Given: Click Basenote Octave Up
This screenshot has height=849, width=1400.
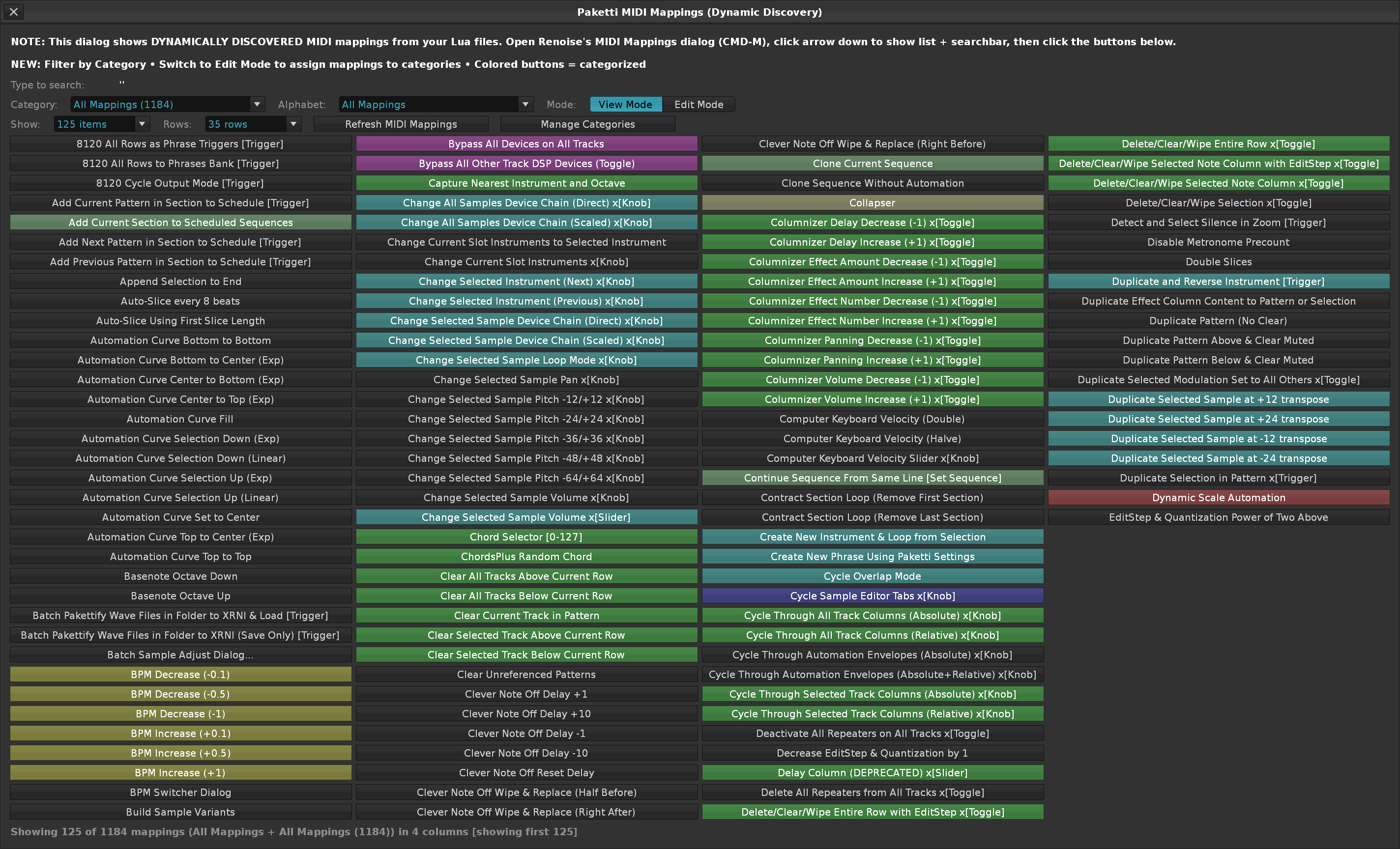Looking at the screenshot, I should pos(181,595).
